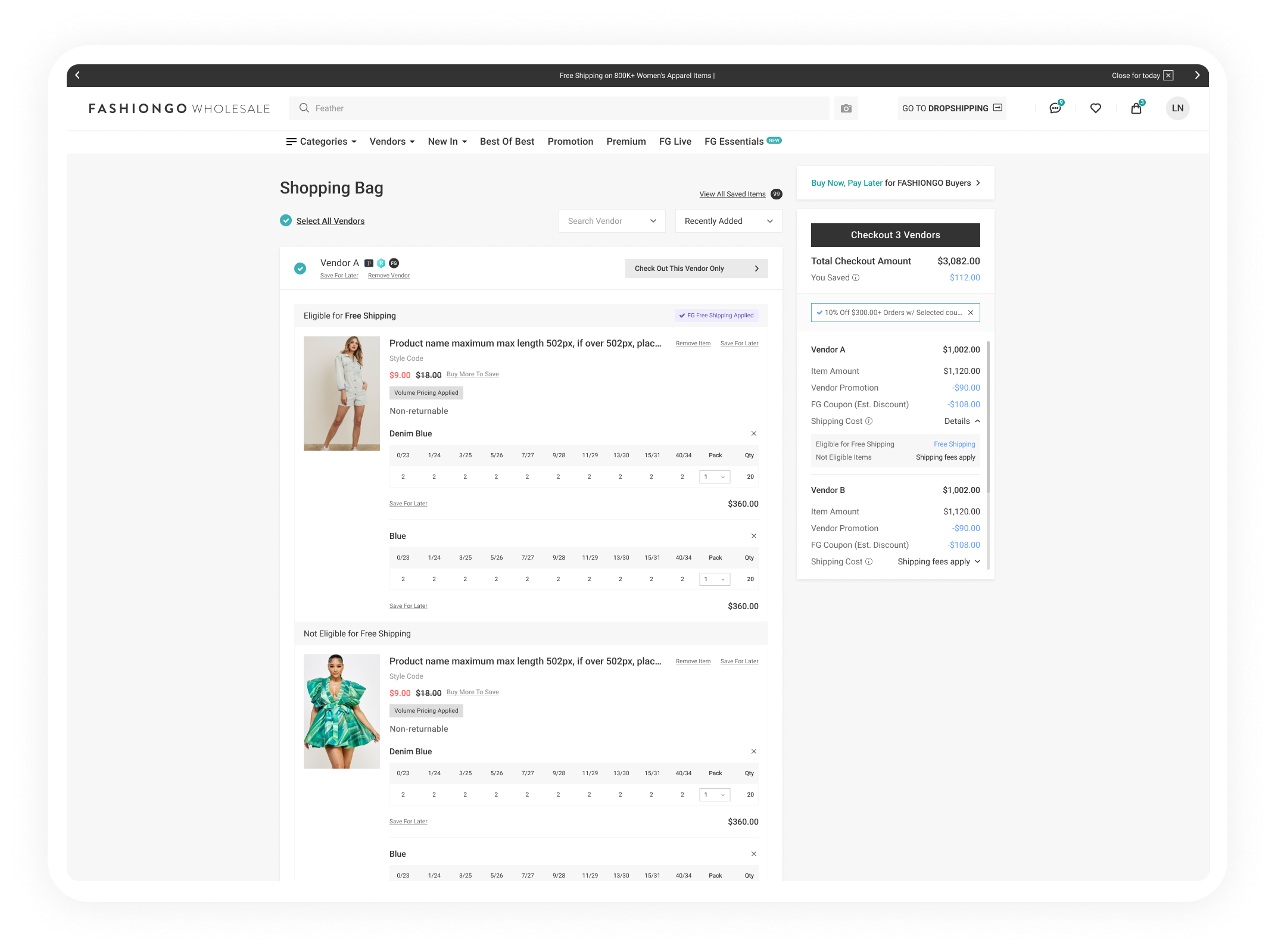Viewport: 1275px width, 952px height.
Task: Click the View All Saved Items link
Action: [732, 194]
